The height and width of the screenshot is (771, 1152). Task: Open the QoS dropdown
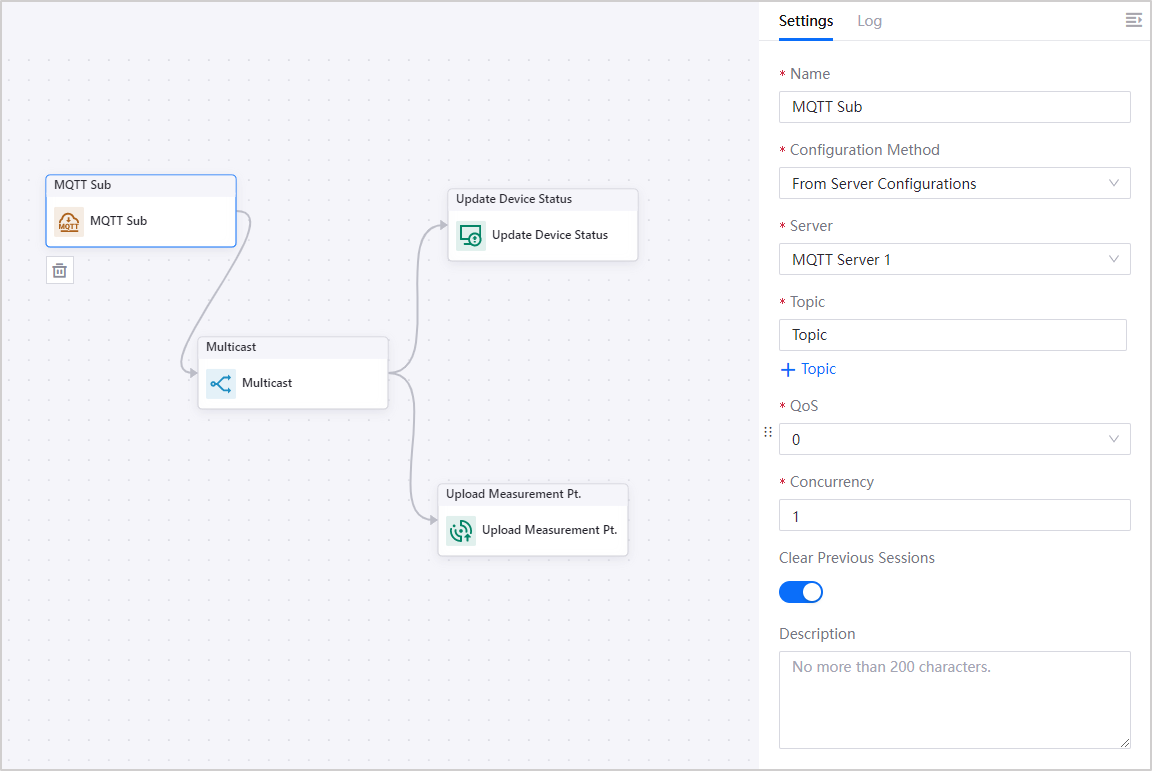click(954, 439)
